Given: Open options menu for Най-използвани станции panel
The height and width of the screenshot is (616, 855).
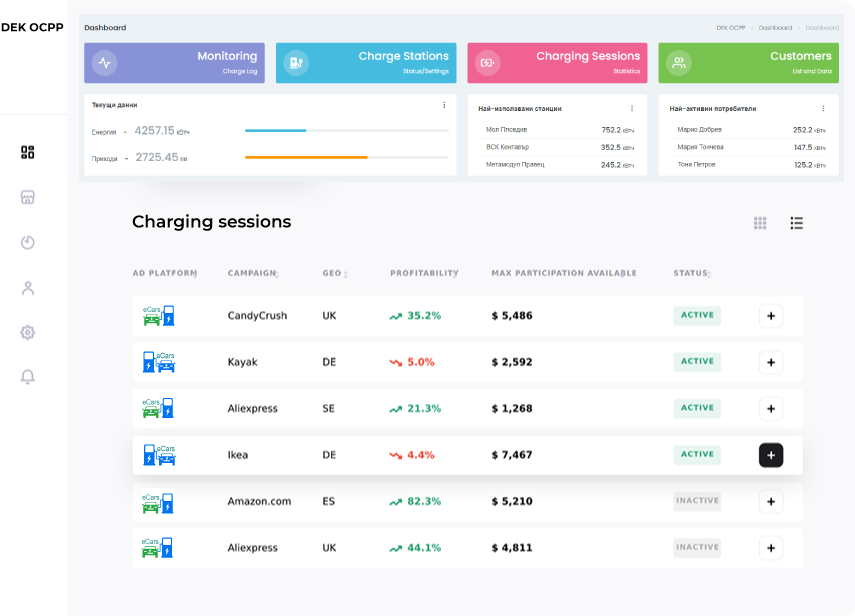Looking at the screenshot, I should (632, 108).
